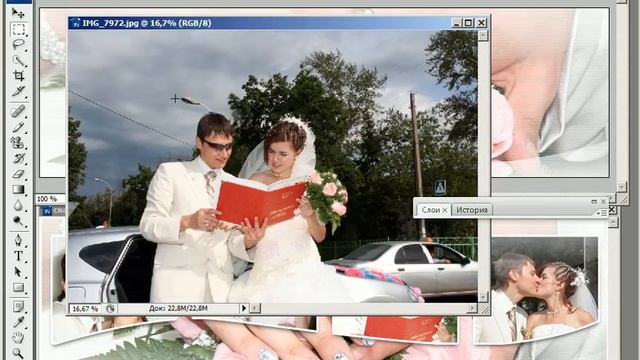This screenshot has height=360, width=640.
Task: Open the document info menu arrow in the status bar
Action: [244, 308]
